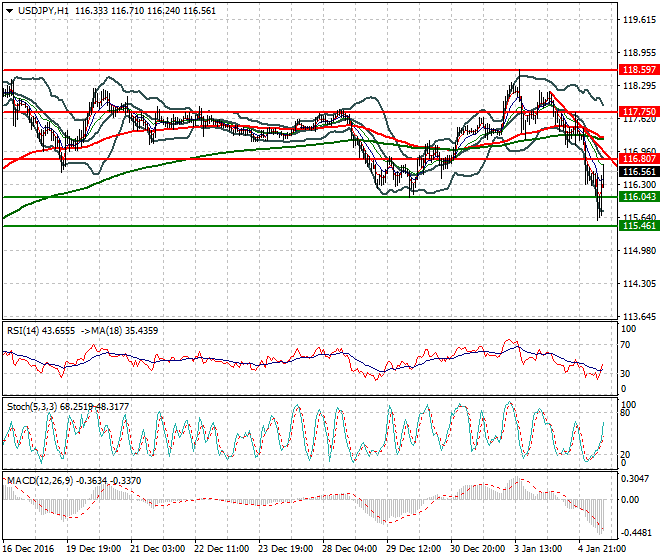Viewport: 660px width, 560px height.
Task: Click the 118.295 price scale value
Action: click(x=639, y=86)
